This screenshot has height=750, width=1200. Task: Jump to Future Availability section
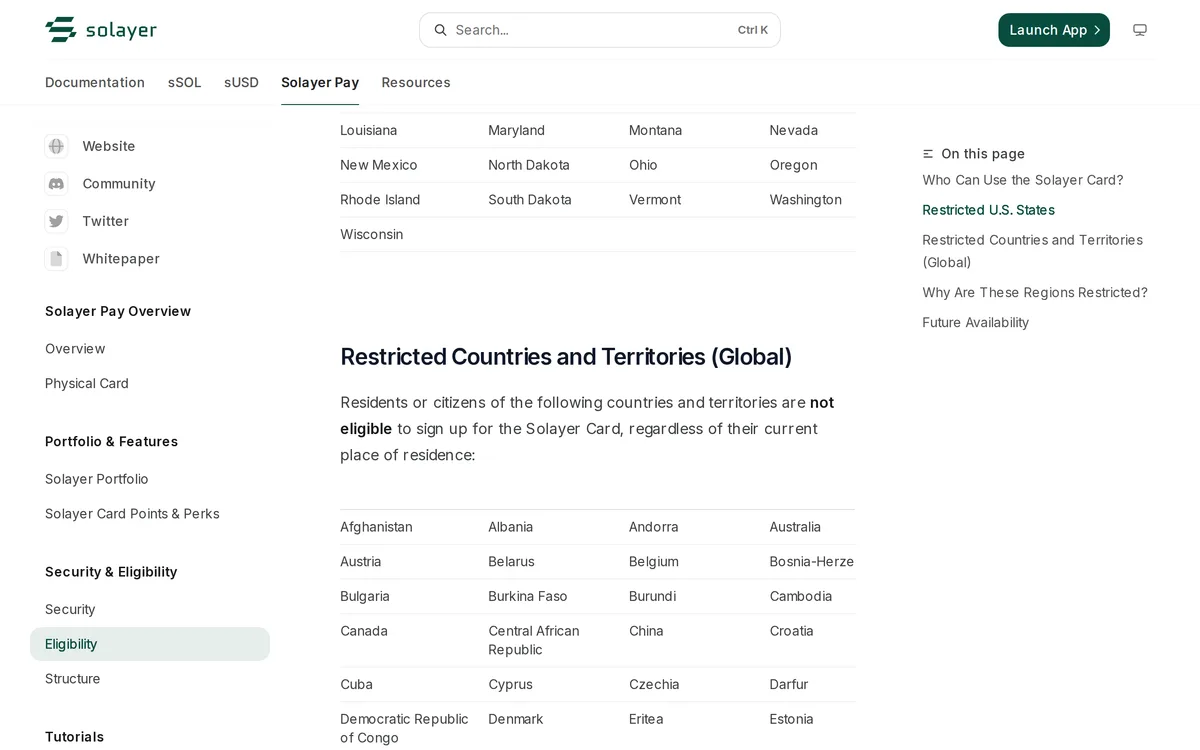975,323
